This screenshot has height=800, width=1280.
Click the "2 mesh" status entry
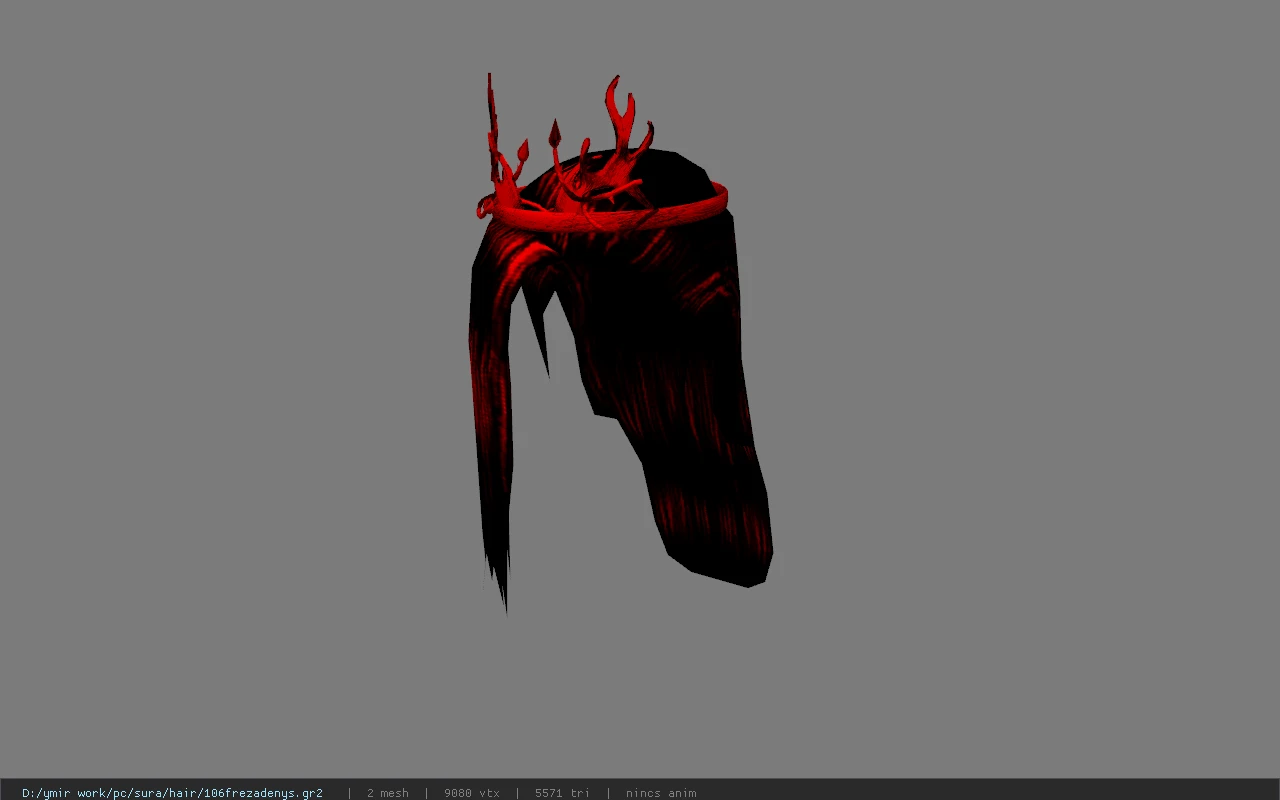pos(388,793)
